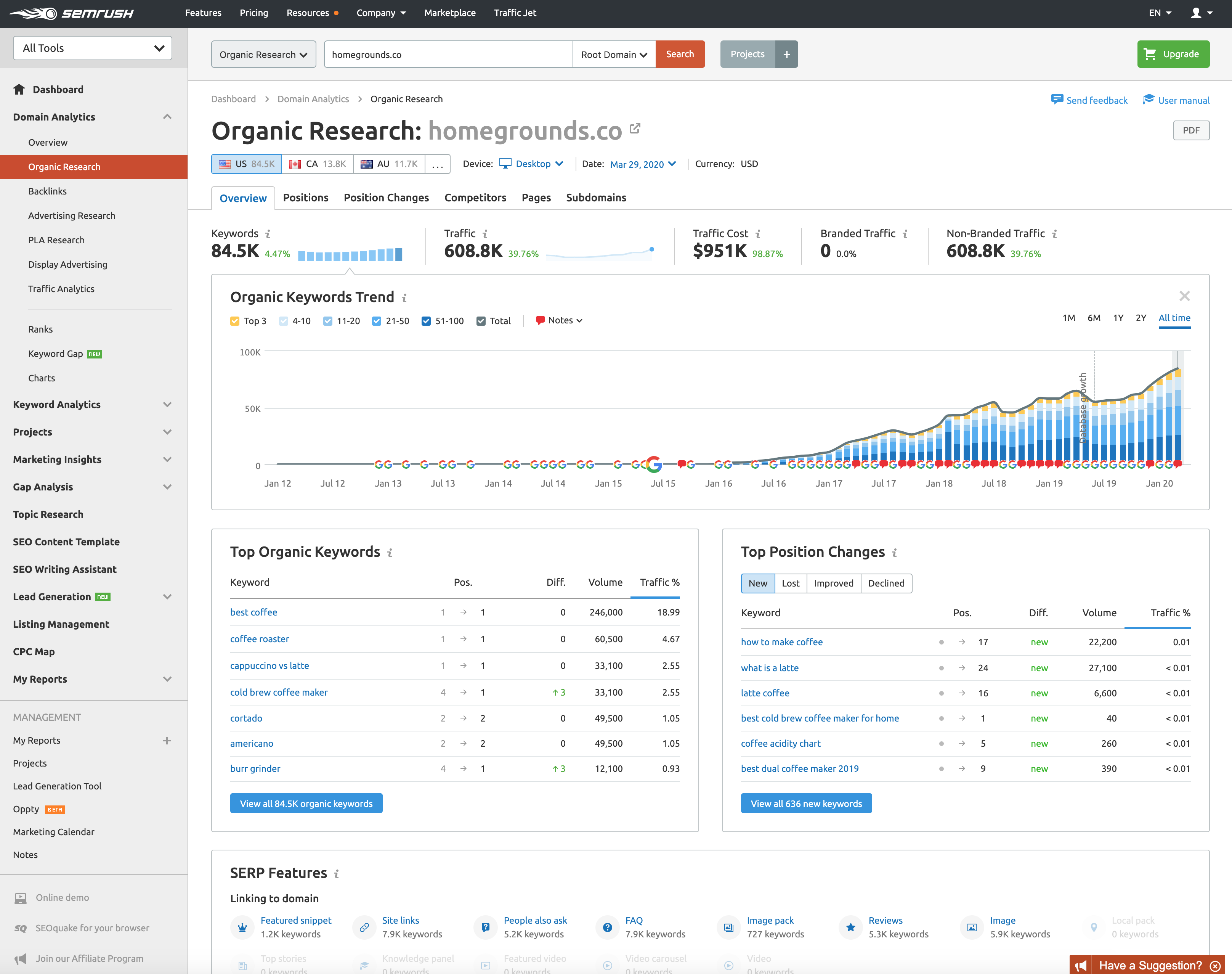Toggle the 51-100 positions checkbox
1232x974 pixels.
click(426, 321)
